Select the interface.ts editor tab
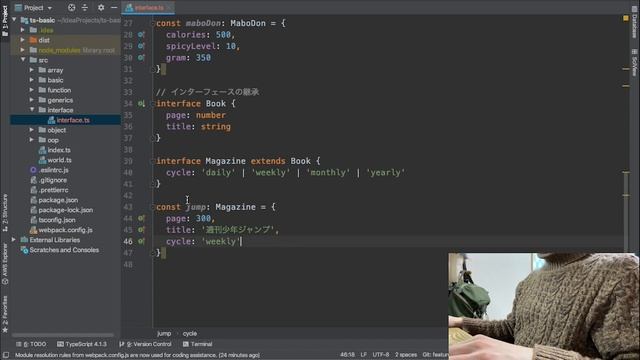Viewport: 640px width, 360px height. (x=148, y=7)
